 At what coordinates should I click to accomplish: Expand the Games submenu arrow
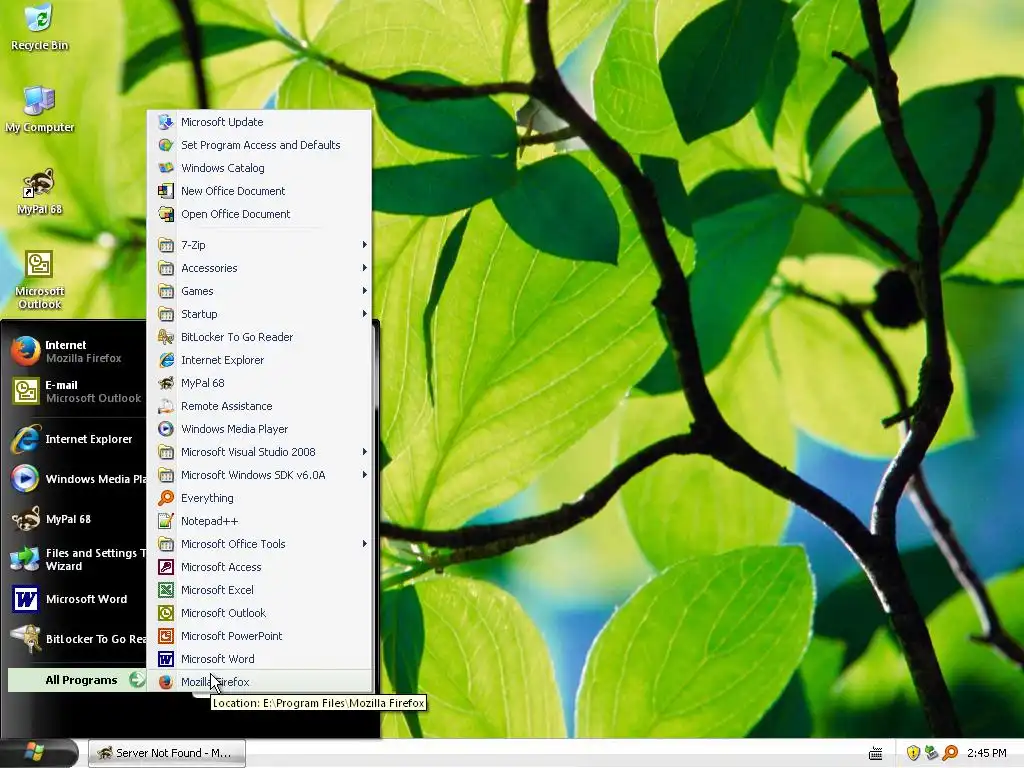coord(364,291)
